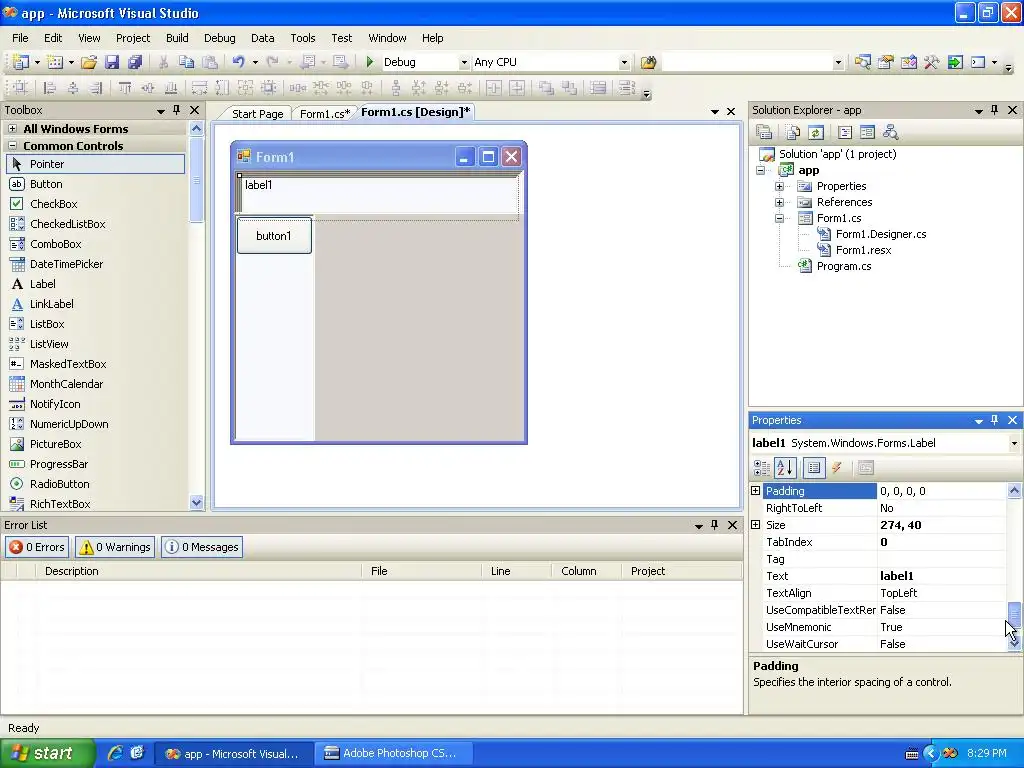Switch to the Start Page tab
The image size is (1024, 768).
click(257, 114)
